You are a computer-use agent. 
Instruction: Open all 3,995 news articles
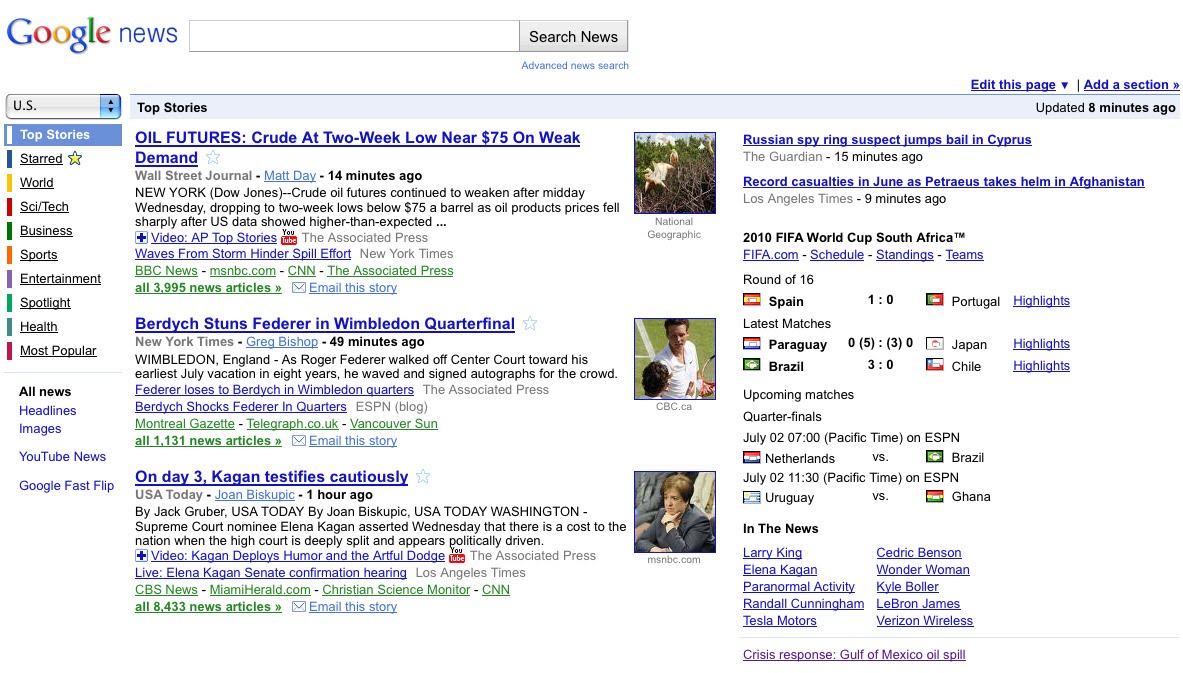(208, 287)
